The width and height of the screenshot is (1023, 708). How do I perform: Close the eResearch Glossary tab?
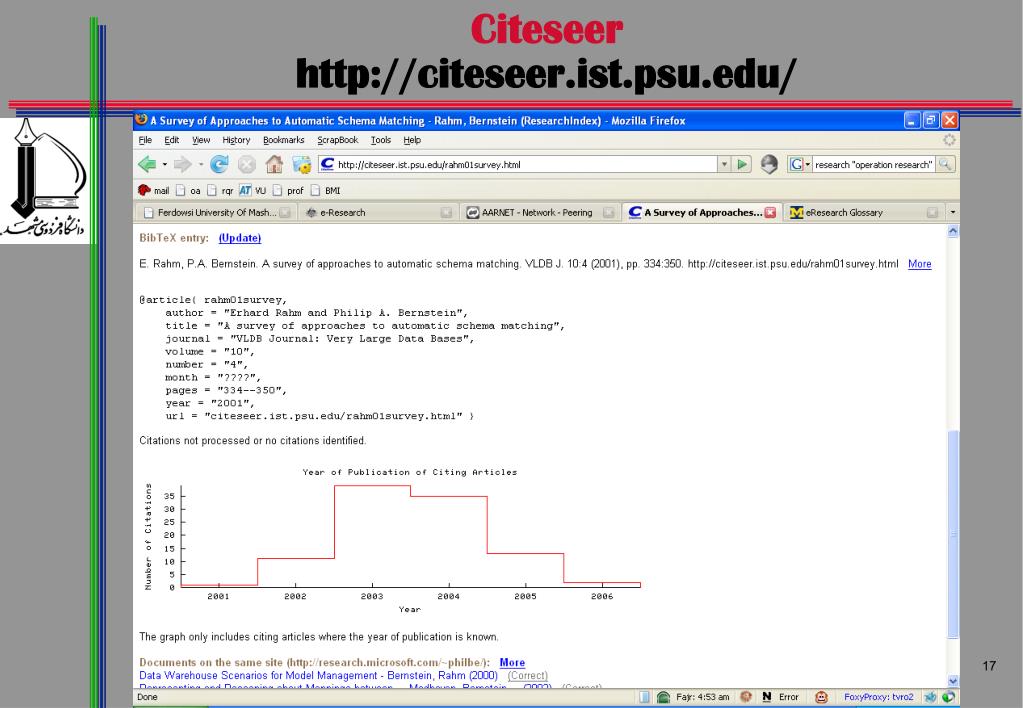coord(932,212)
